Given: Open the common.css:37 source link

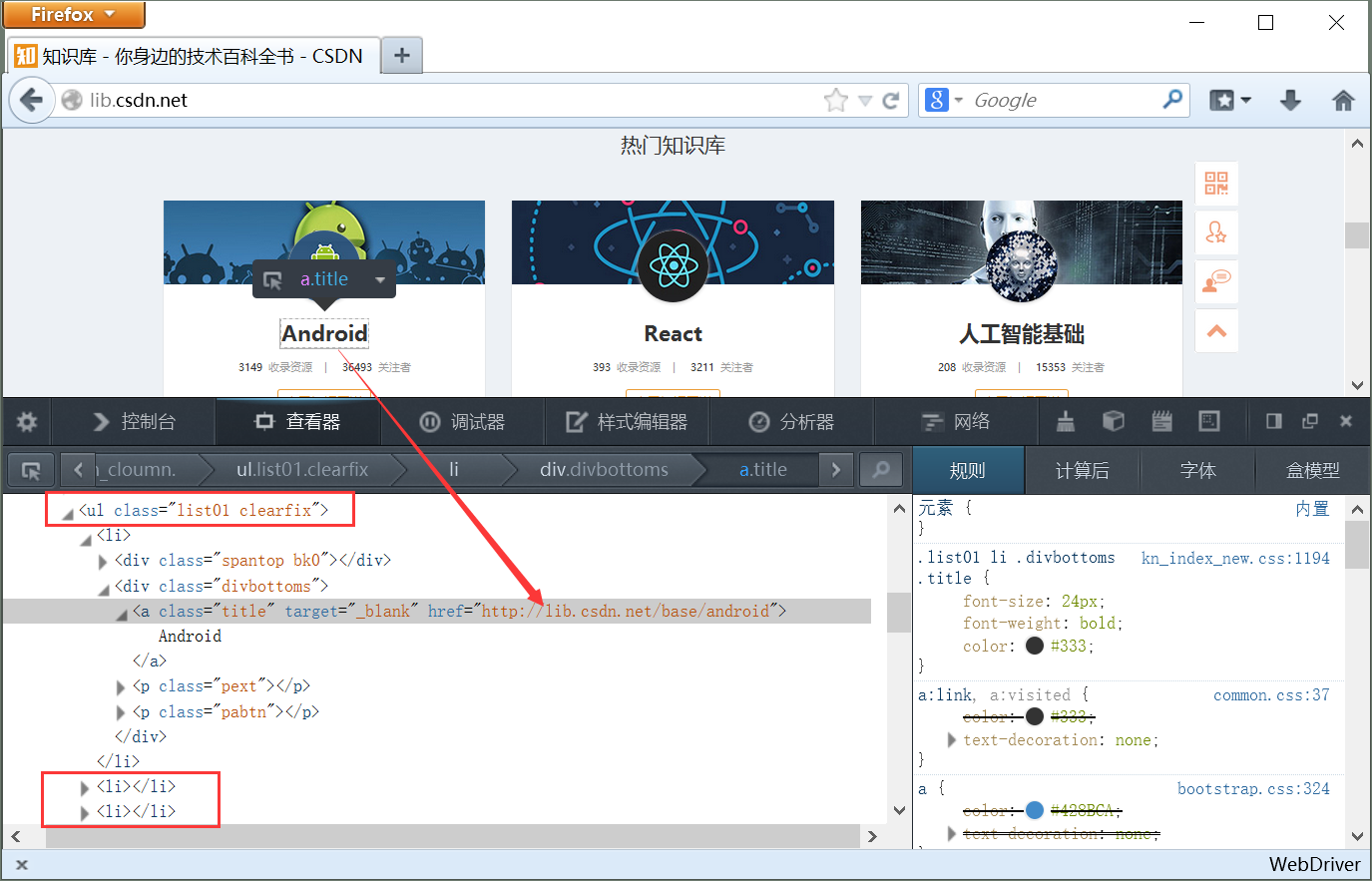Looking at the screenshot, I should pyautogui.click(x=1271, y=694).
